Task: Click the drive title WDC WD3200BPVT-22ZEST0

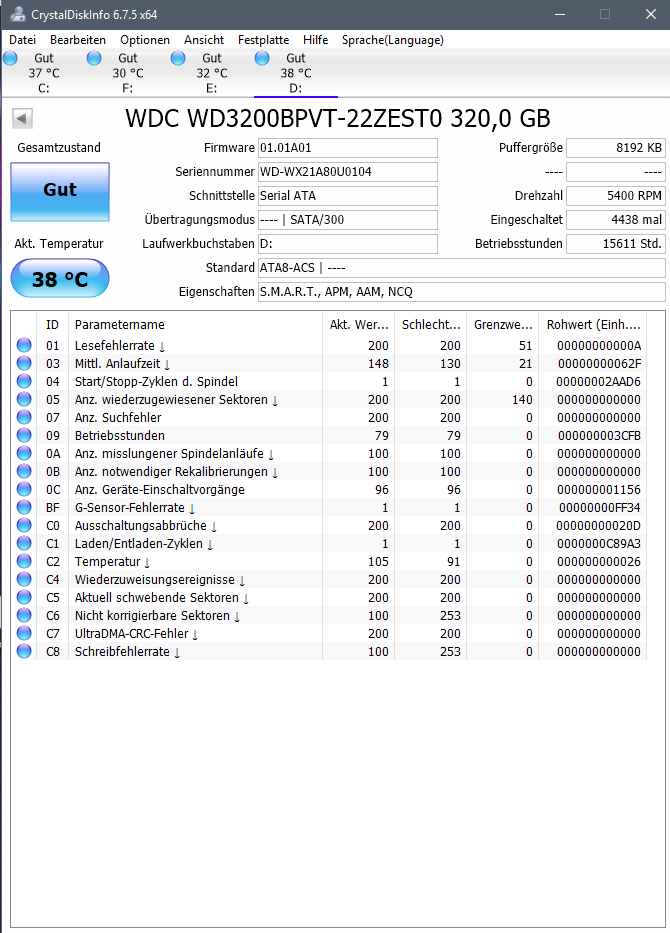Action: pos(337,118)
